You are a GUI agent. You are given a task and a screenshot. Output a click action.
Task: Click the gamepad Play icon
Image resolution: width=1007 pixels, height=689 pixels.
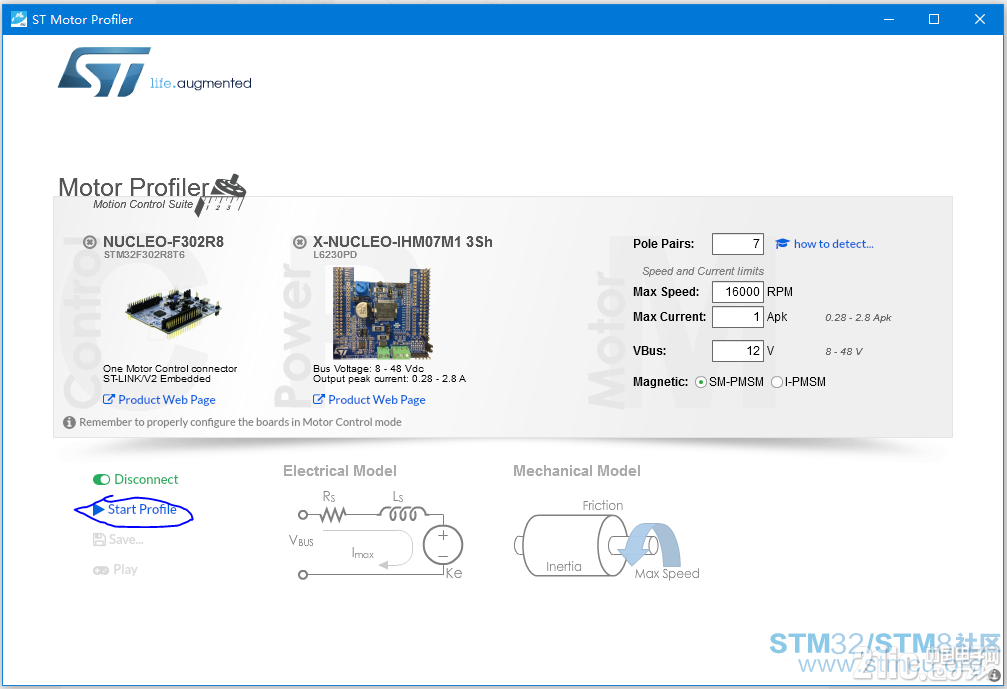(101, 570)
